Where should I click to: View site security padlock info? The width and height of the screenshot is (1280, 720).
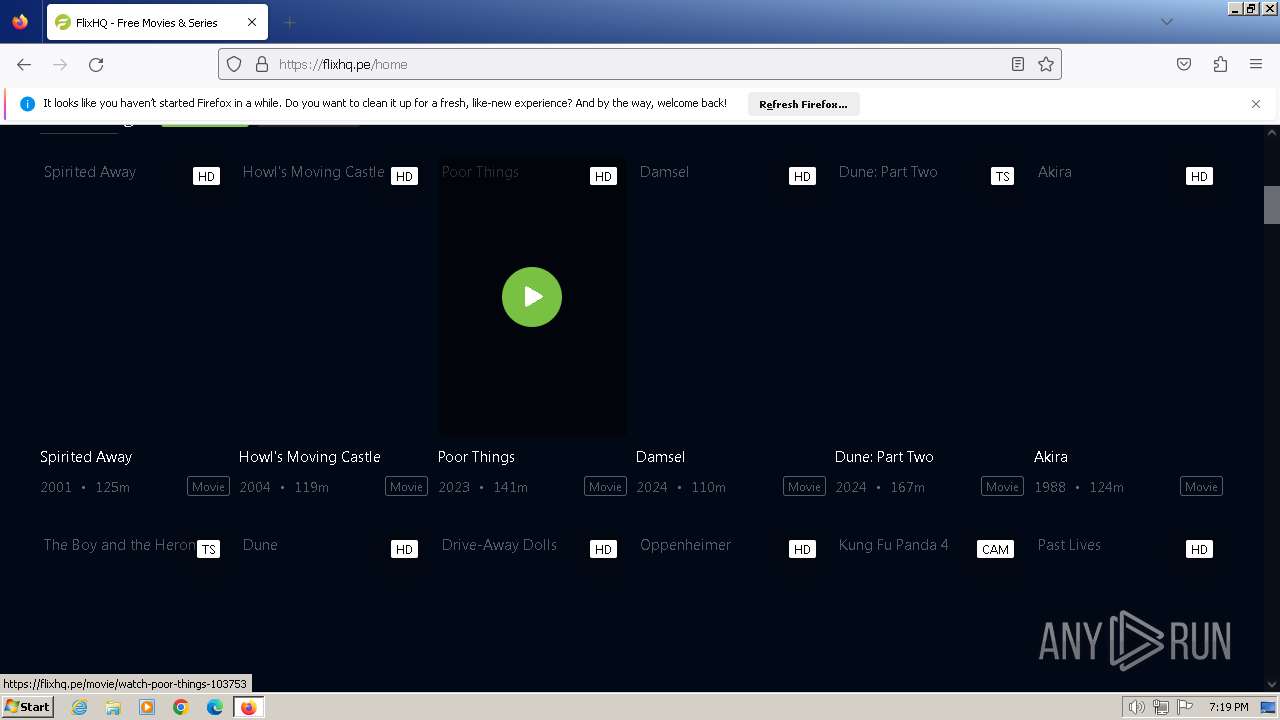tap(262, 64)
